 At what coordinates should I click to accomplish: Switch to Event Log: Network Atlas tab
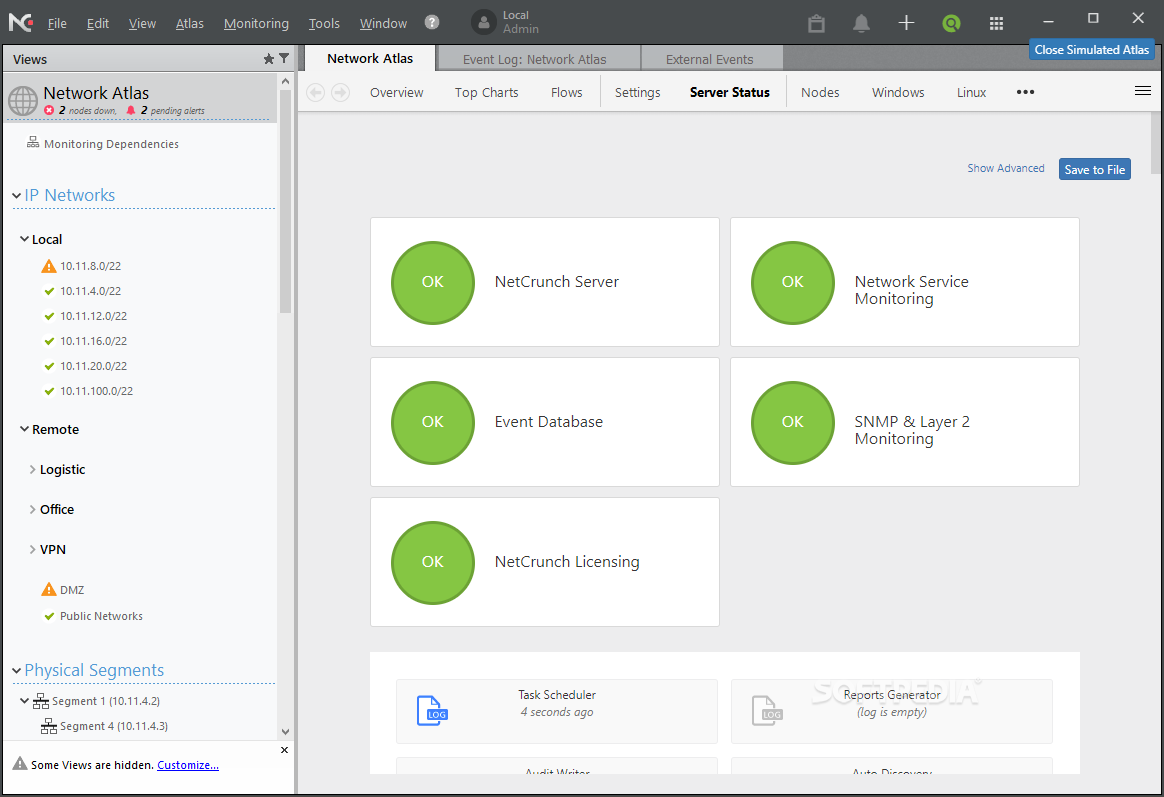point(539,59)
